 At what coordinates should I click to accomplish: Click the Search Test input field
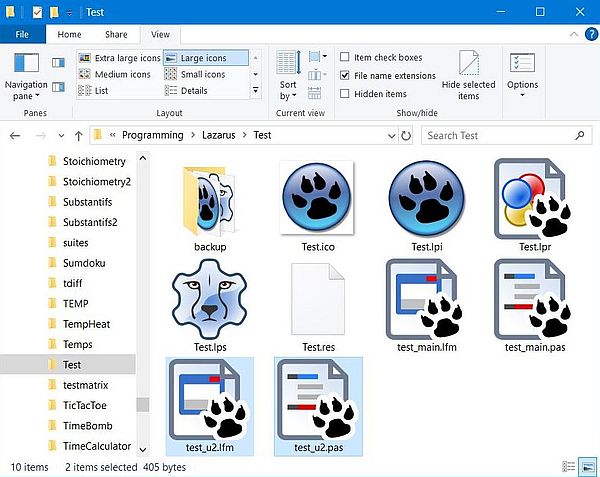(x=507, y=135)
